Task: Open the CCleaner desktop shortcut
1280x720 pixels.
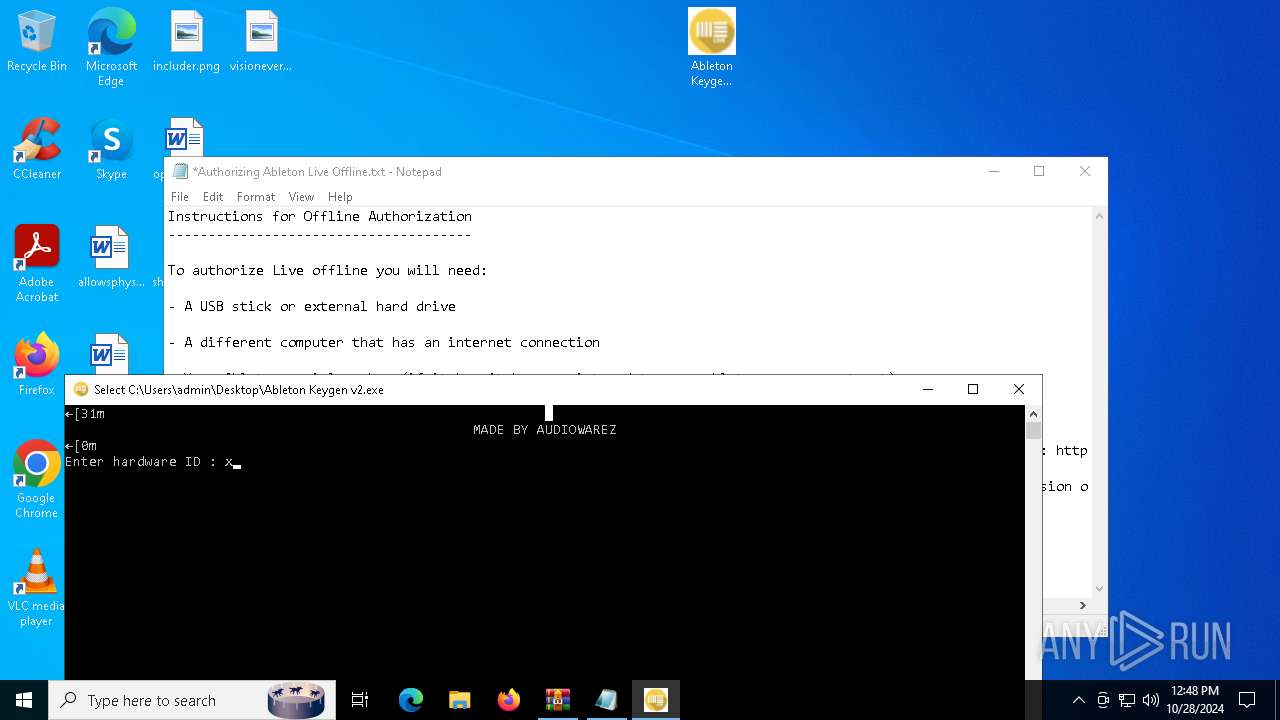Action: click(37, 150)
